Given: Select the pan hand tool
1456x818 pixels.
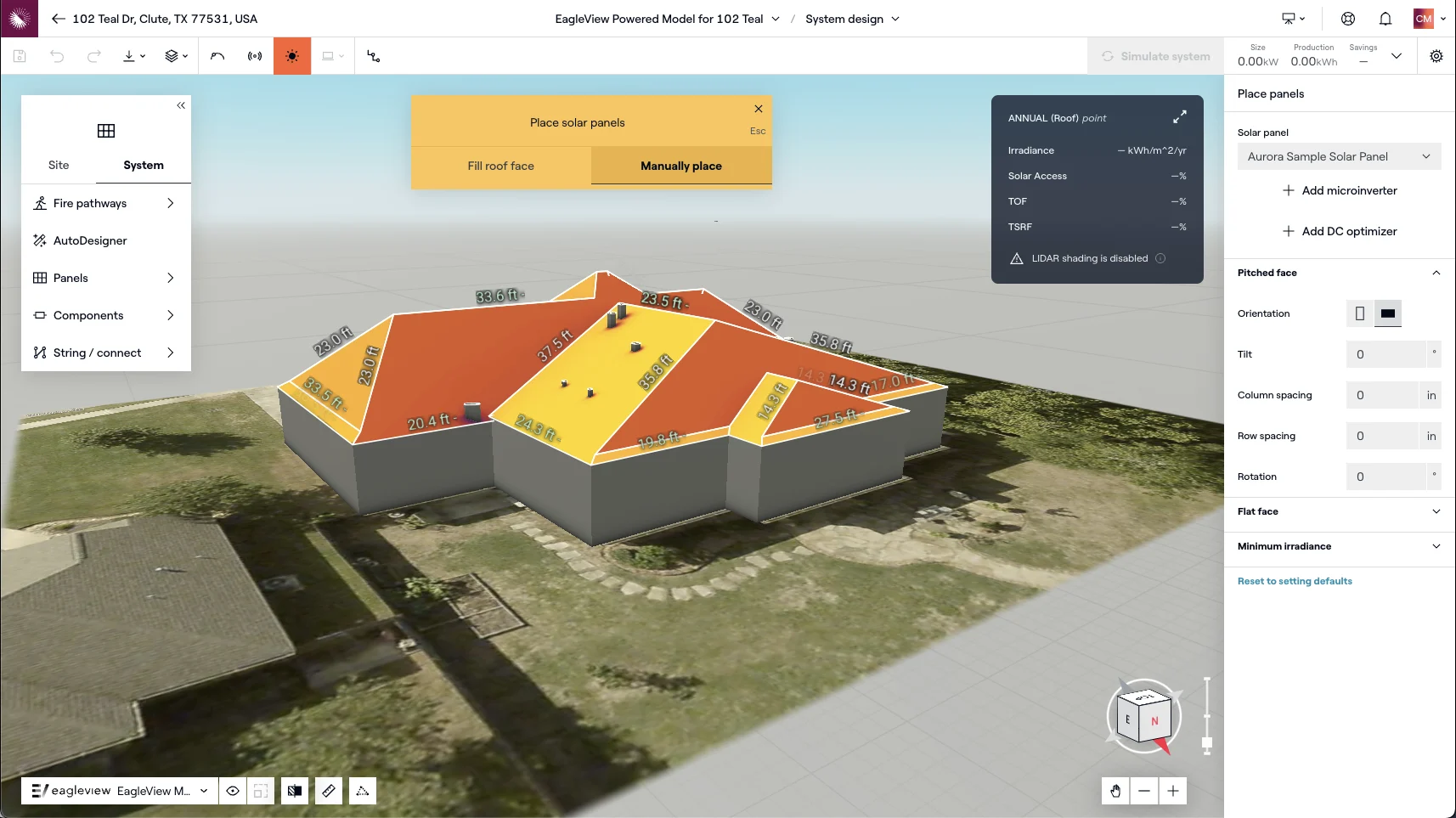Looking at the screenshot, I should click(x=1115, y=791).
